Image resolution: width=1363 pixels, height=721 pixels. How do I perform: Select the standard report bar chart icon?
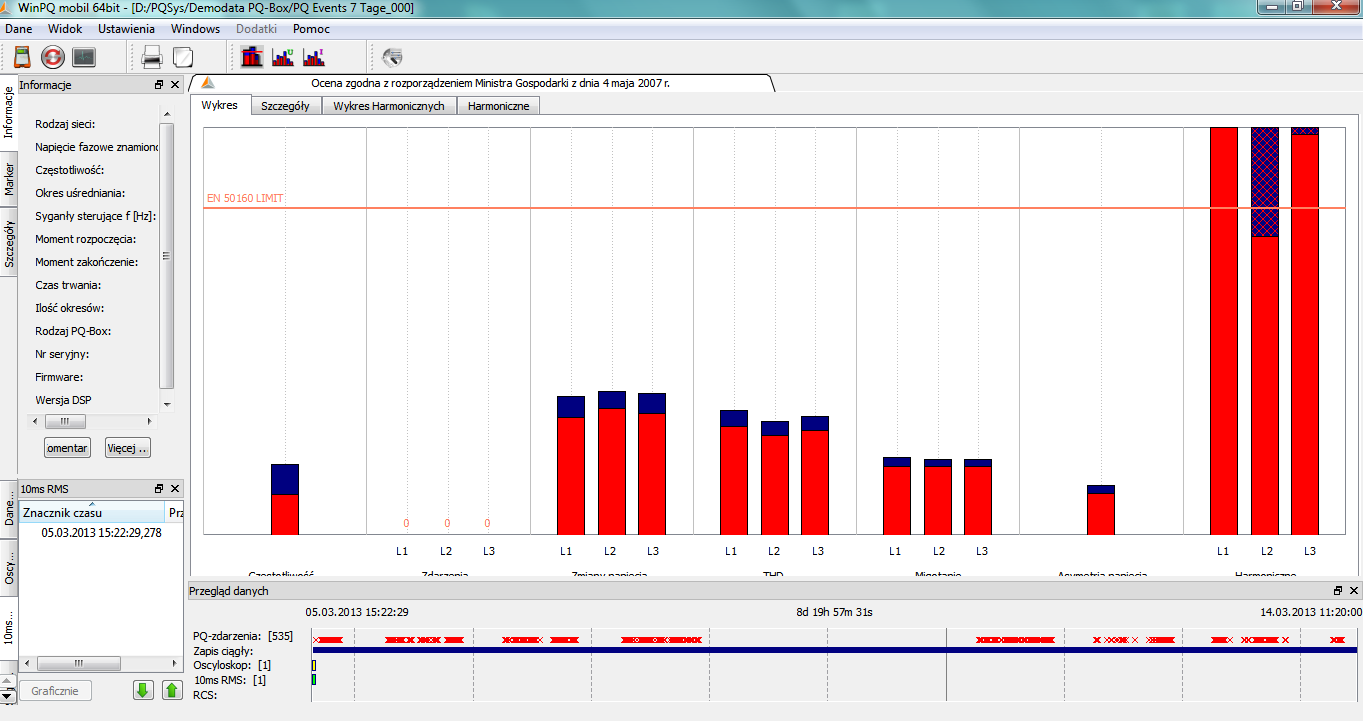(x=252, y=57)
